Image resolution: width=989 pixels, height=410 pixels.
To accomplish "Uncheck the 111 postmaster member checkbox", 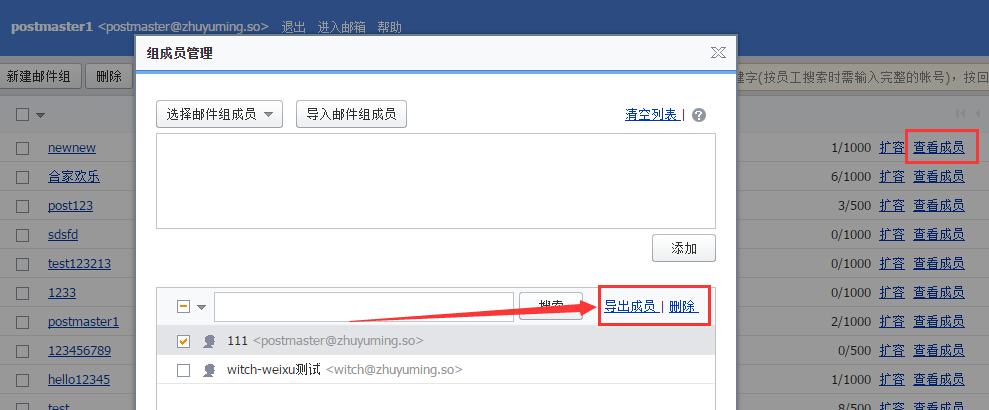I will click(x=183, y=341).
